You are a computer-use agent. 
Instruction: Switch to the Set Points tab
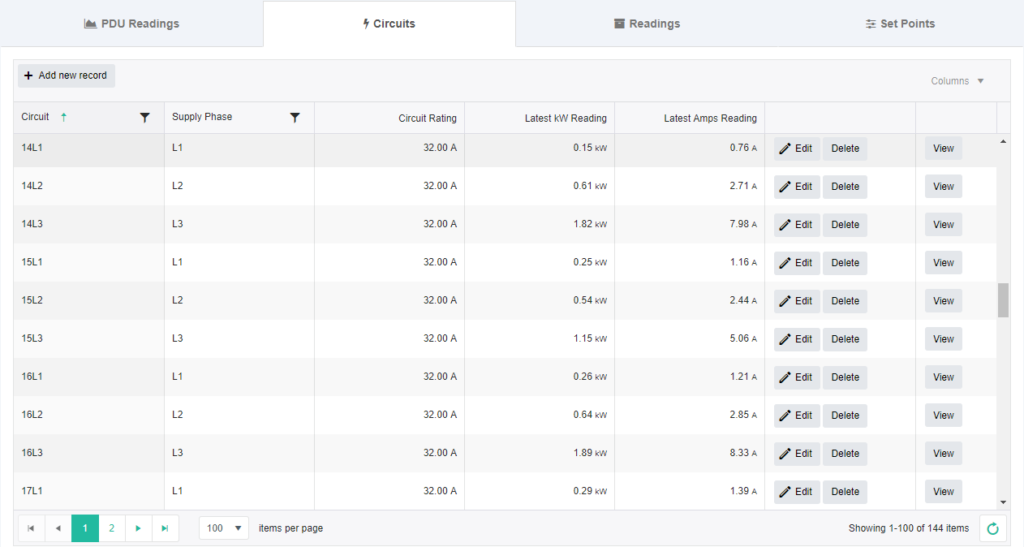coord(900,24)
